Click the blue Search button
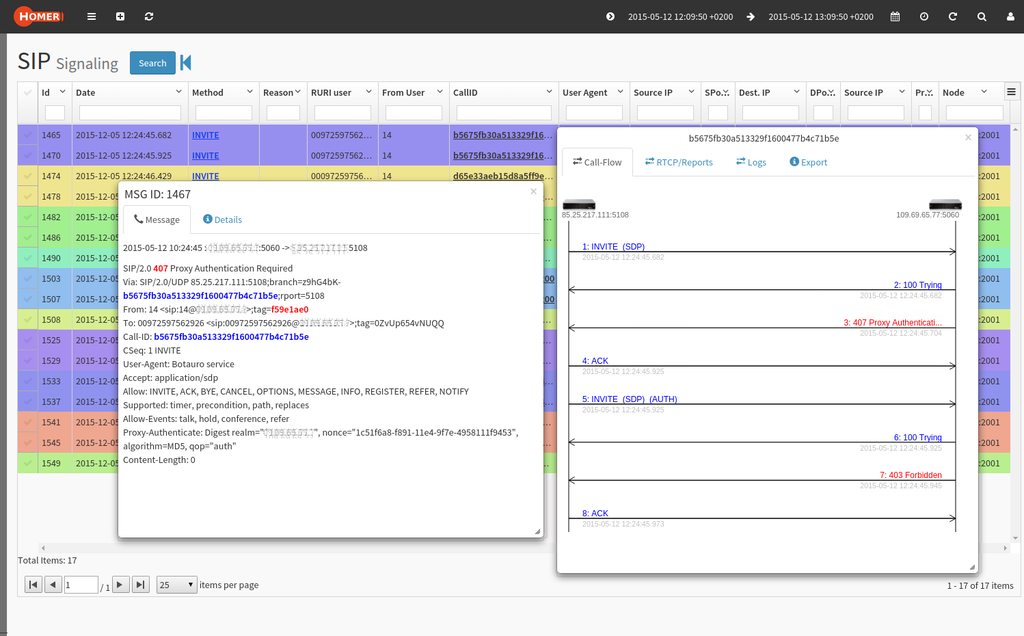The height and width of the screenshot is (636, 1024). tap(152, 63)
